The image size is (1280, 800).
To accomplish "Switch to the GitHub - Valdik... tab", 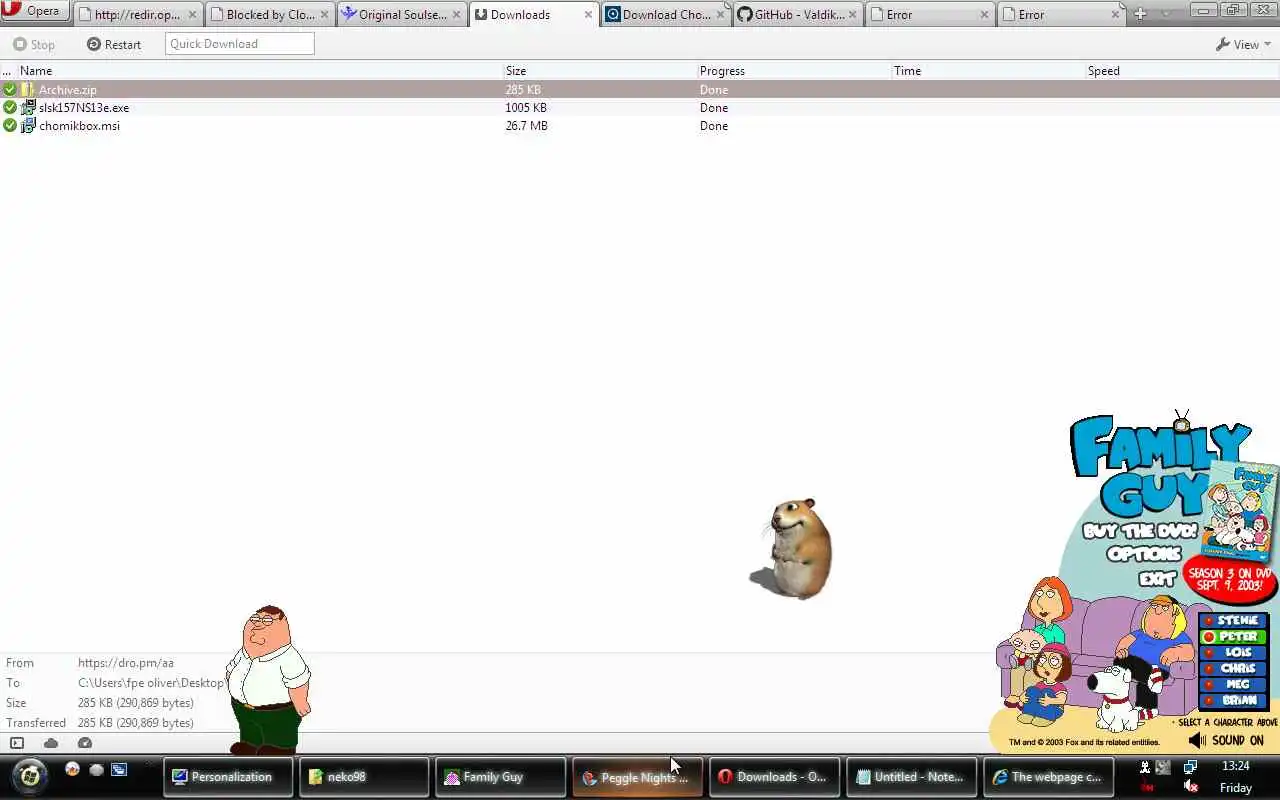I will [798, 14].
